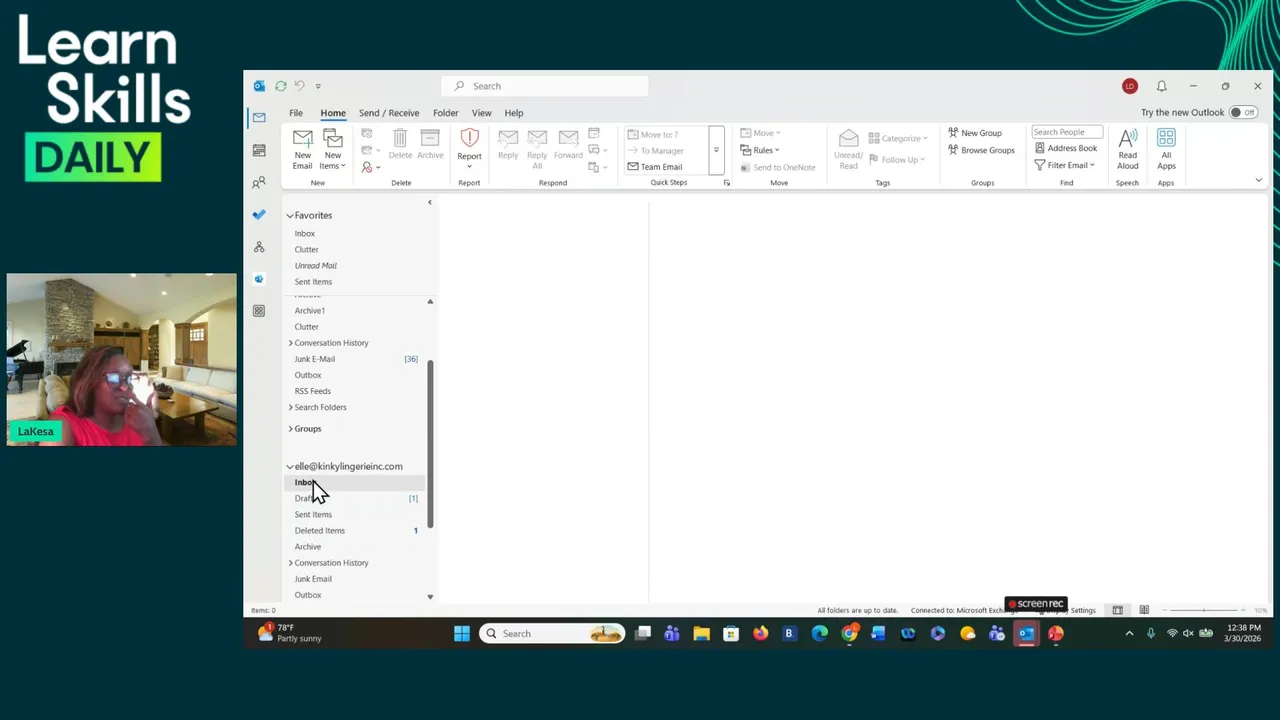Click the notifications bell icon

[x=1161, y=86]
